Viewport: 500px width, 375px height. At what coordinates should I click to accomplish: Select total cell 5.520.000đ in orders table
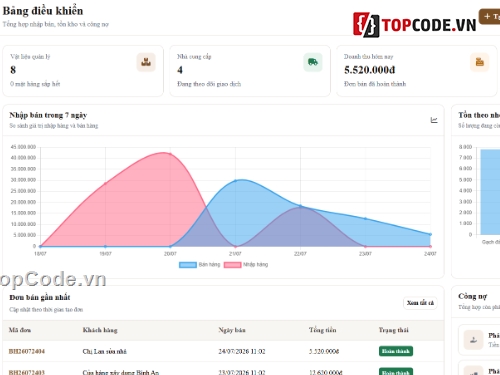324,351
